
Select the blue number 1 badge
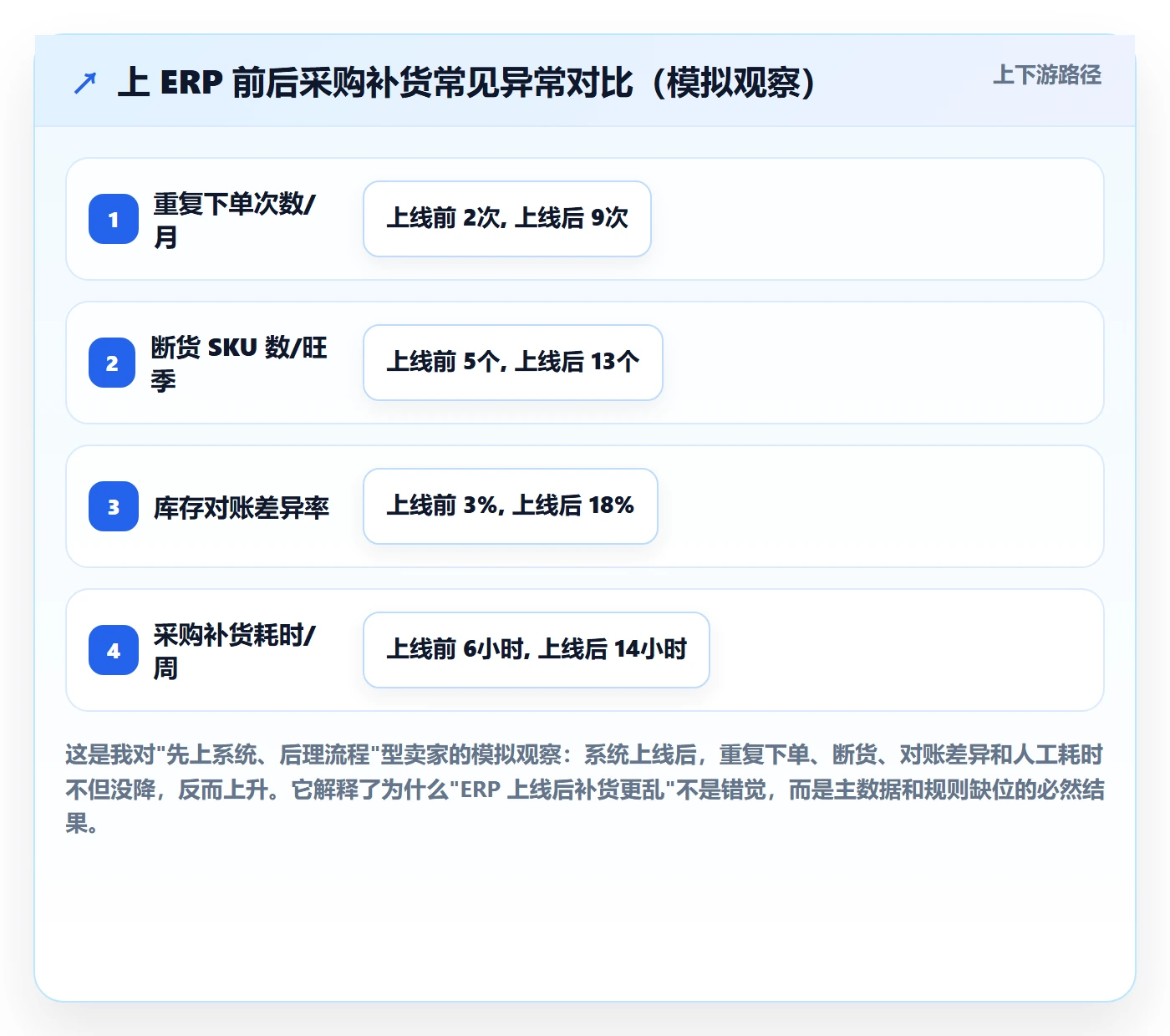(114, 219)
